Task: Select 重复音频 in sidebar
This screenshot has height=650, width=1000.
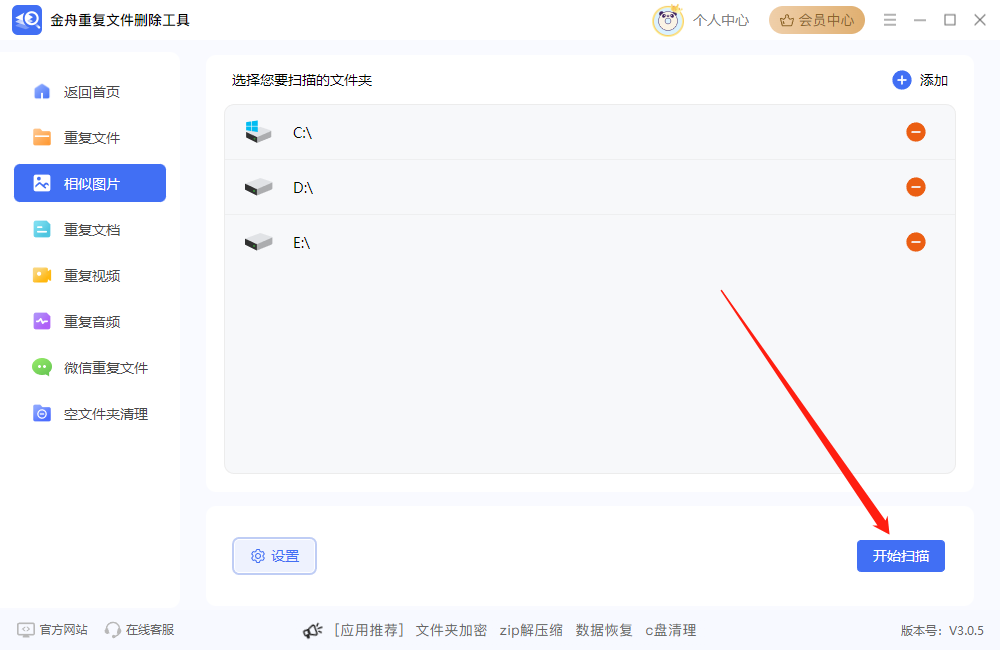Action: [90, 321]
